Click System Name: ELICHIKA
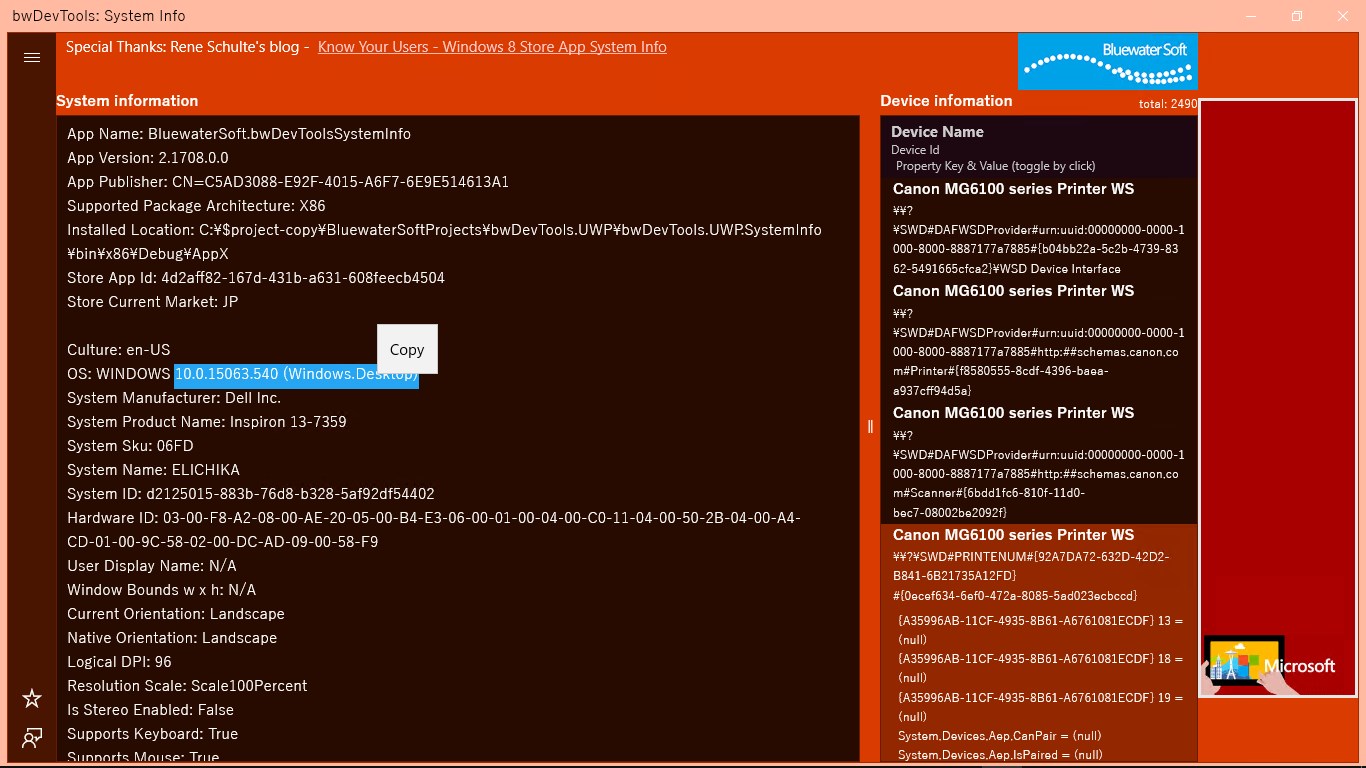The height and width of the screenshot is (768, 1366). click(153, 470)
